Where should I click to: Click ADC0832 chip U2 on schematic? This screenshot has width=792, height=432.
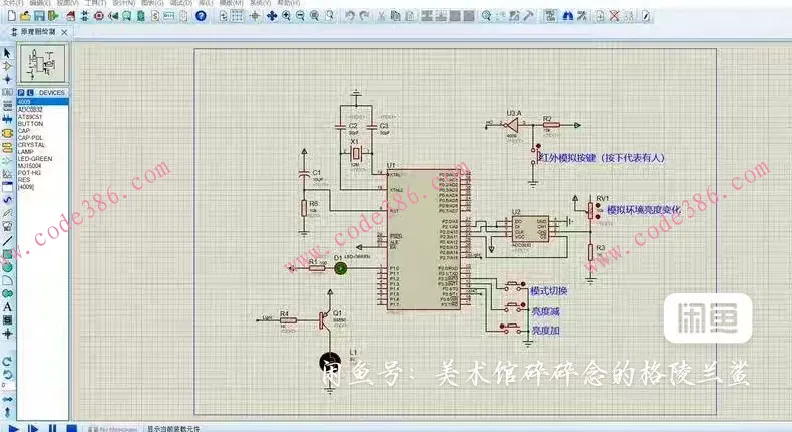[x=530, y=229]
